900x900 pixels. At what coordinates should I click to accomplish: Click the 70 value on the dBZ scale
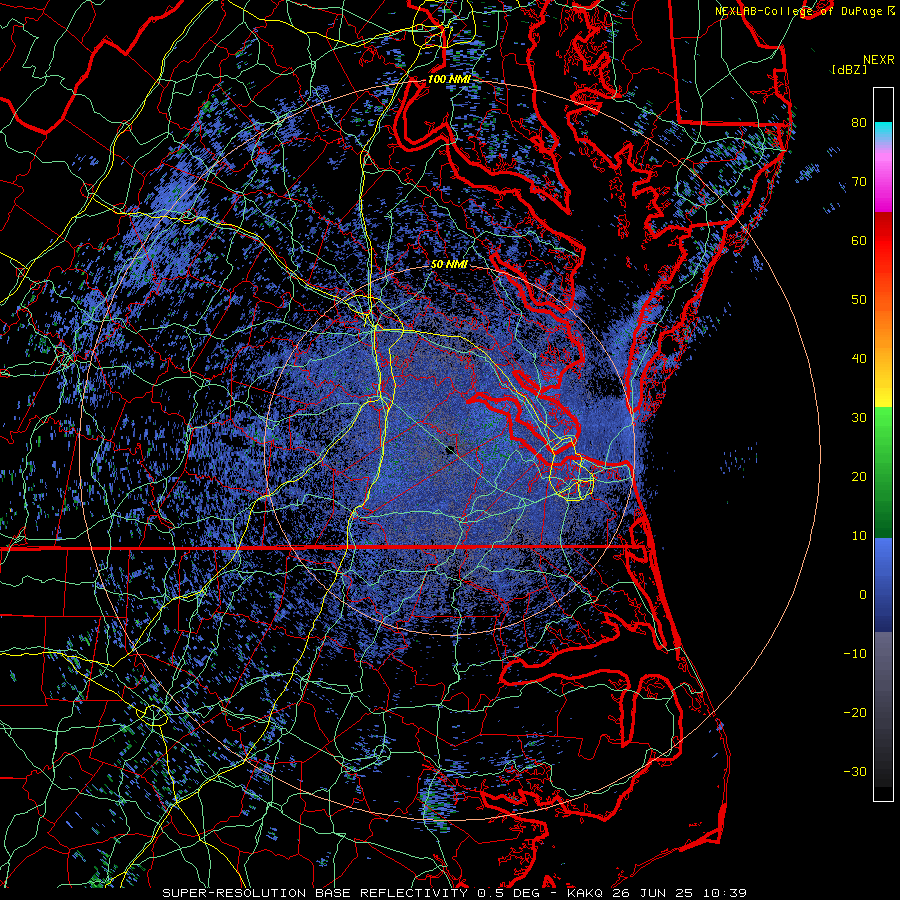[859, 182]
